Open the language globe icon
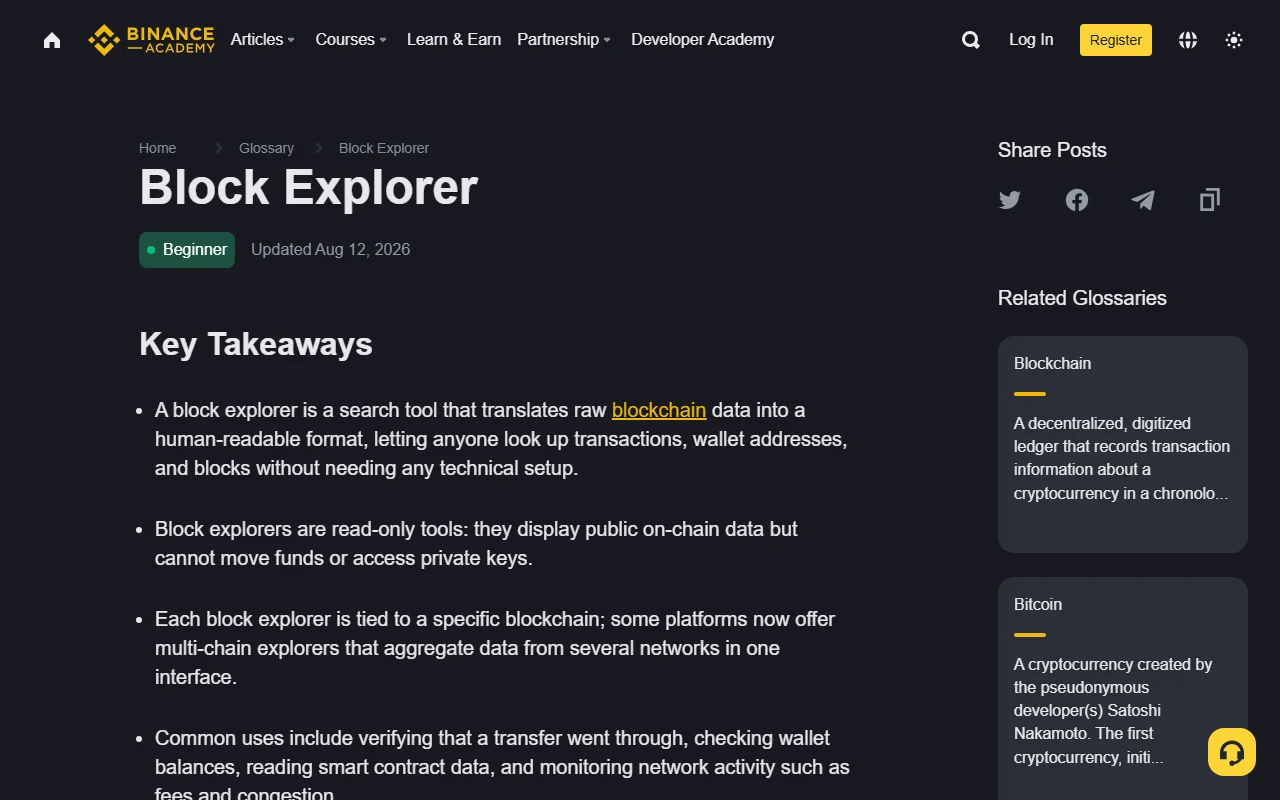1280x800 pixels. [x=1188, y=40]
